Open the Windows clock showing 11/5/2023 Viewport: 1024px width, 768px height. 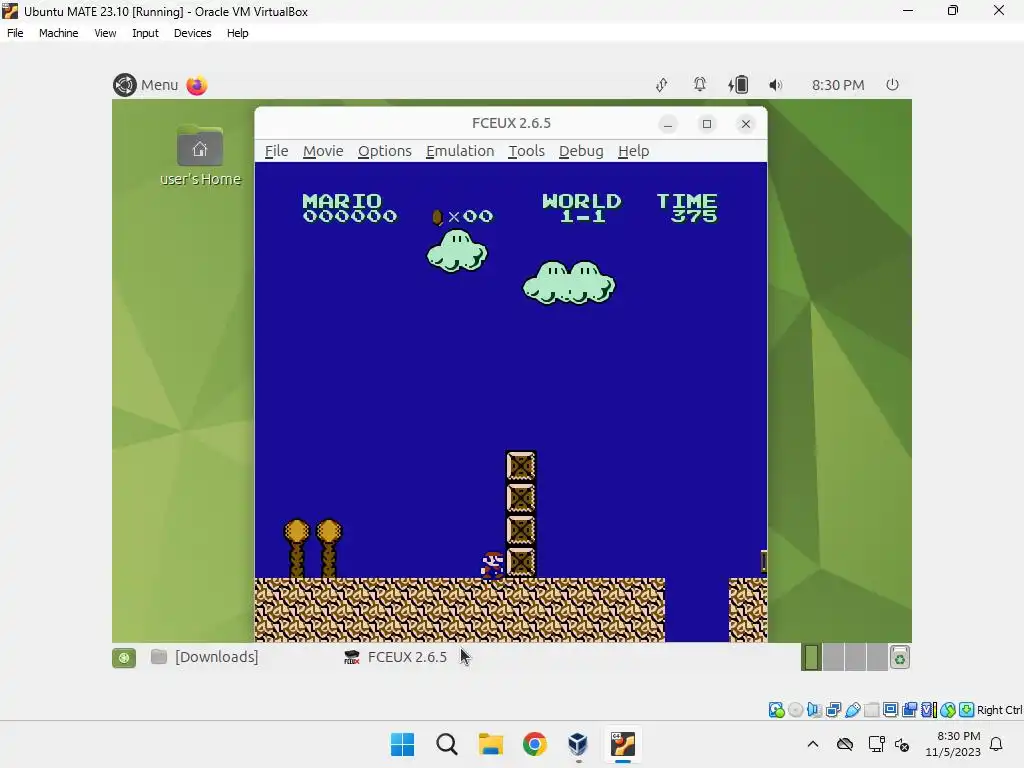click(953, 744)
